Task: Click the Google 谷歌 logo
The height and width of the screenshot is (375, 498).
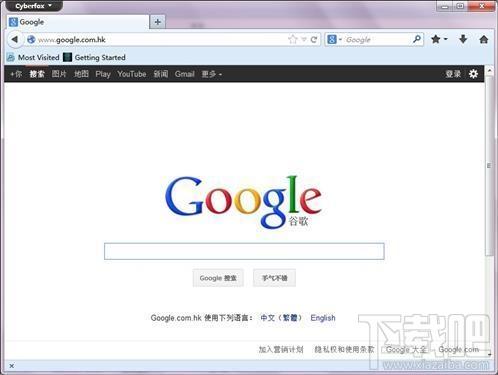Action: pos(243,202)
